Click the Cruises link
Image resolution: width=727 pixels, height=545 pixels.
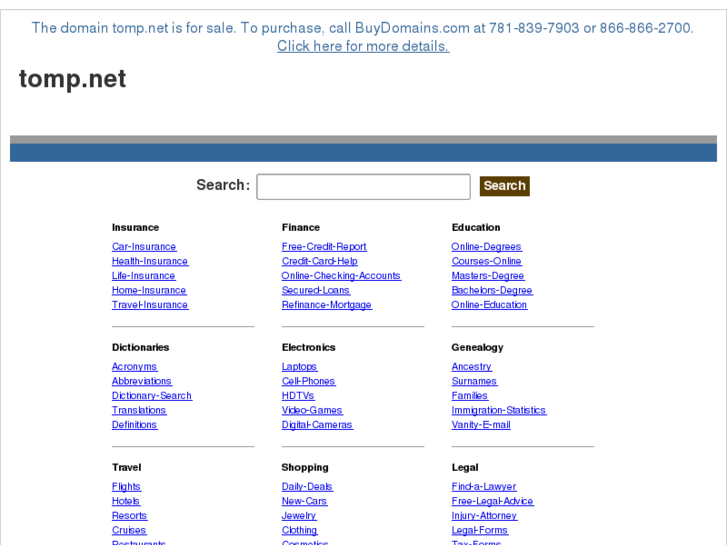129,530
